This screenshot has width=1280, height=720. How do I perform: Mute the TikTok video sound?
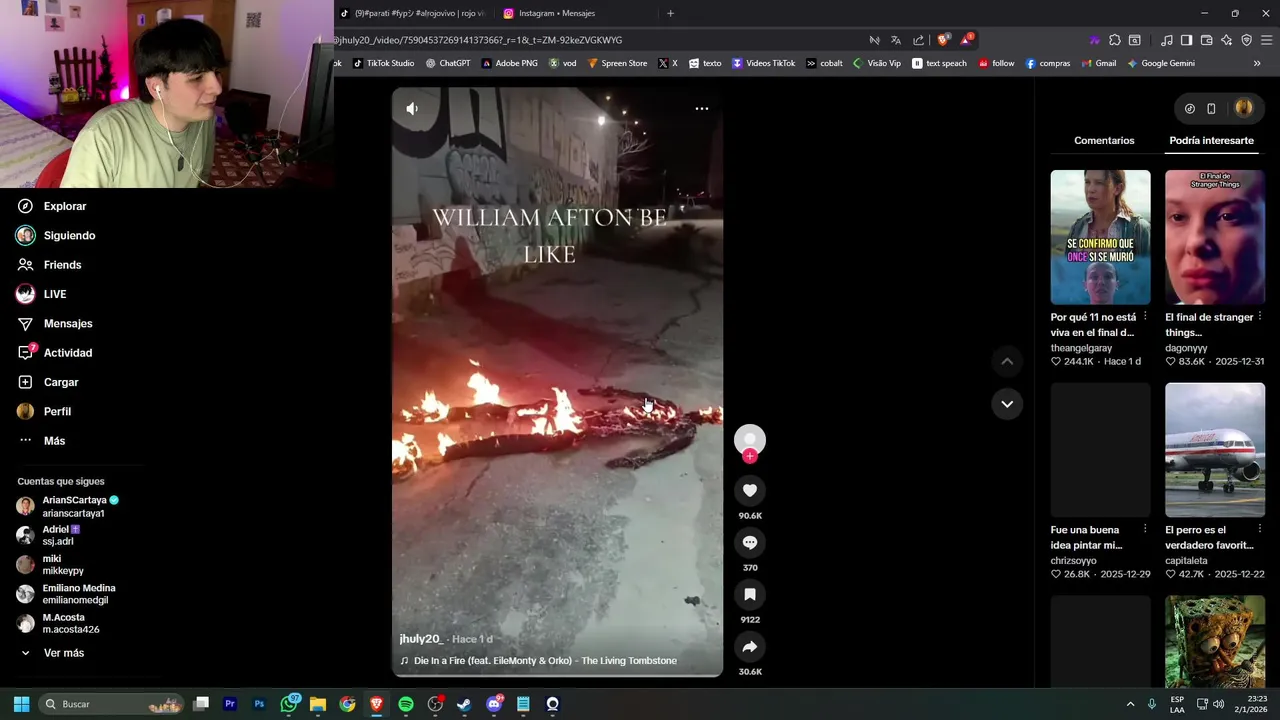(412, 108)
